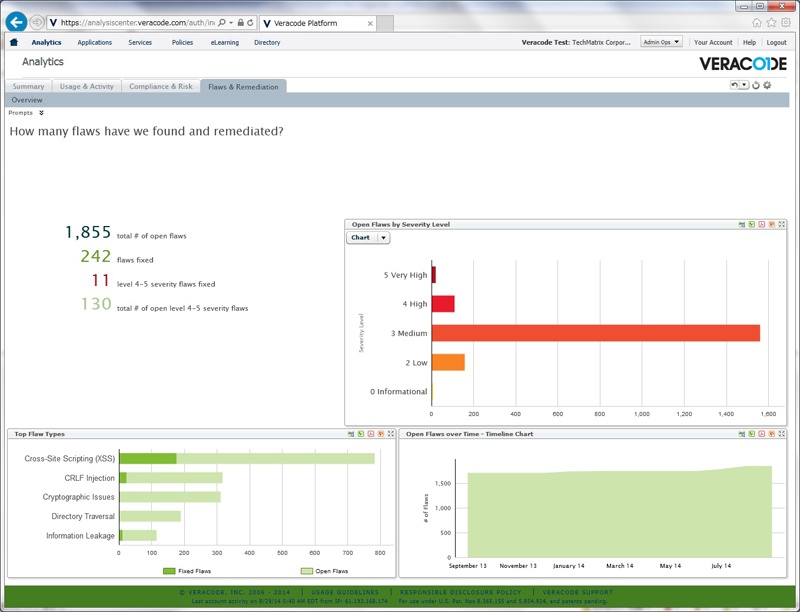This screenshot has width=800, height=612.
Task: Maximize the Top Flaw Types panel
Action: point(391,434)
